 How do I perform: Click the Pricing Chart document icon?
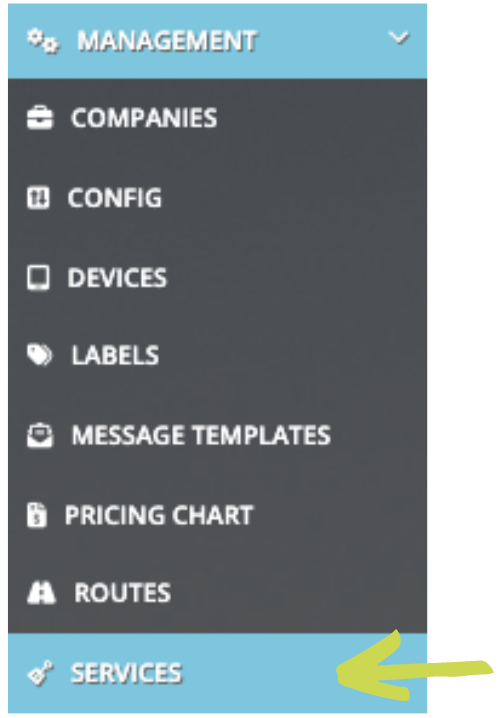pyautogui.click(x=37, y=515)
